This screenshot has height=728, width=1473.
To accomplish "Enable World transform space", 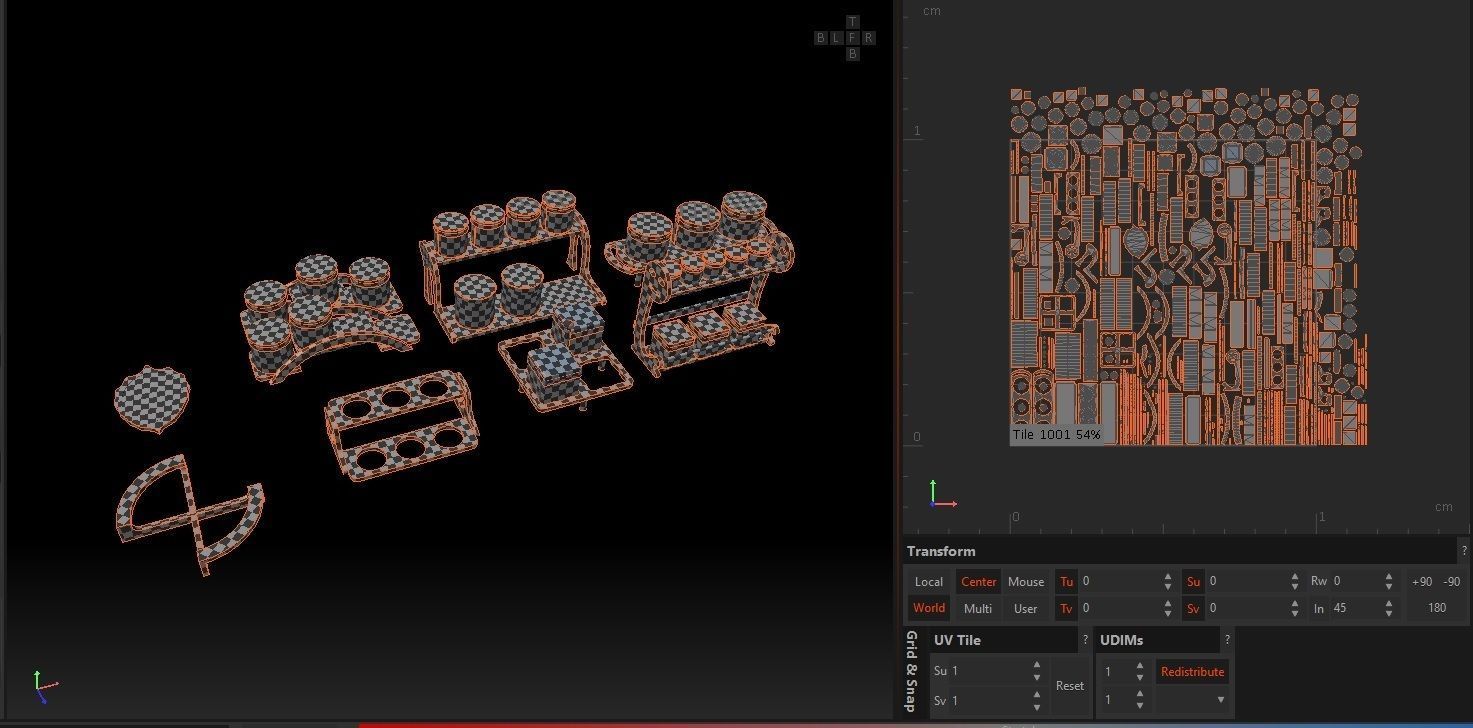I will tap(929, 608).
